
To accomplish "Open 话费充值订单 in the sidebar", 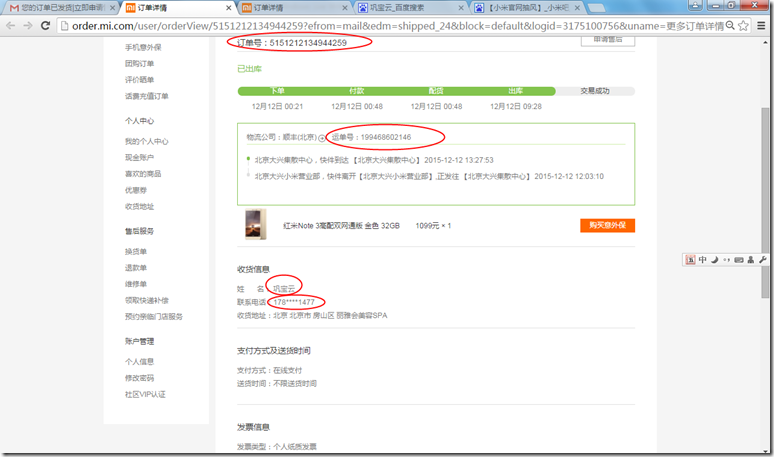I will pos(147,96).
